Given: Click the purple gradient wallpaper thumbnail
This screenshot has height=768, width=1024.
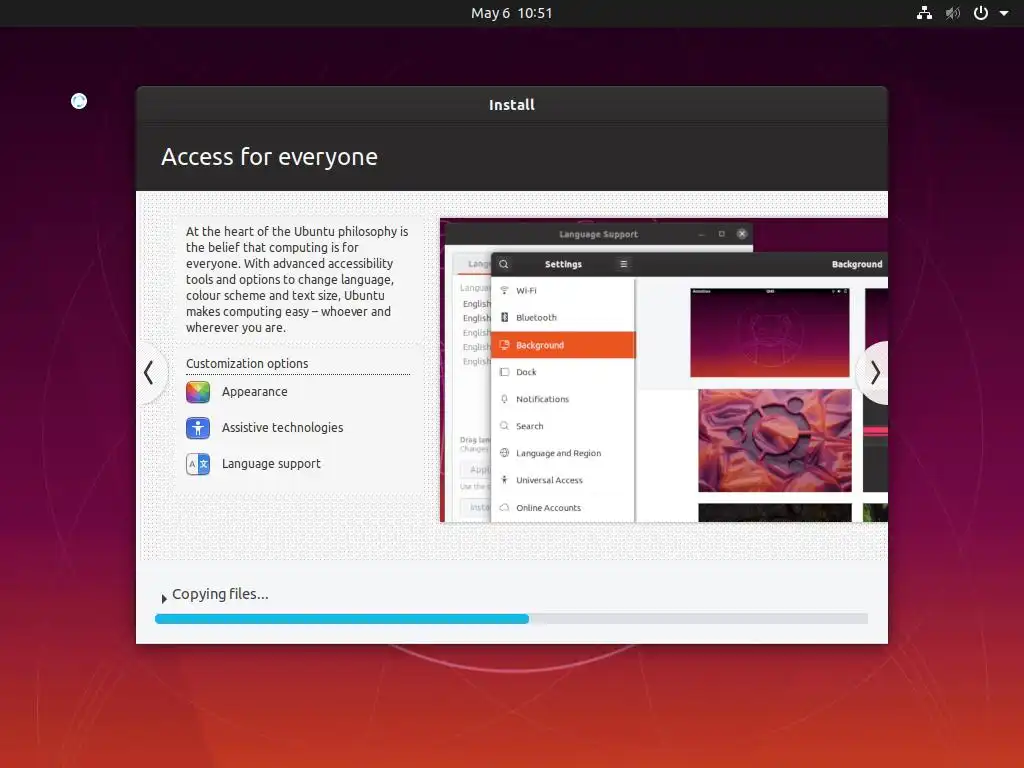Looking at the screenshot, I should (x=770, y=332).
